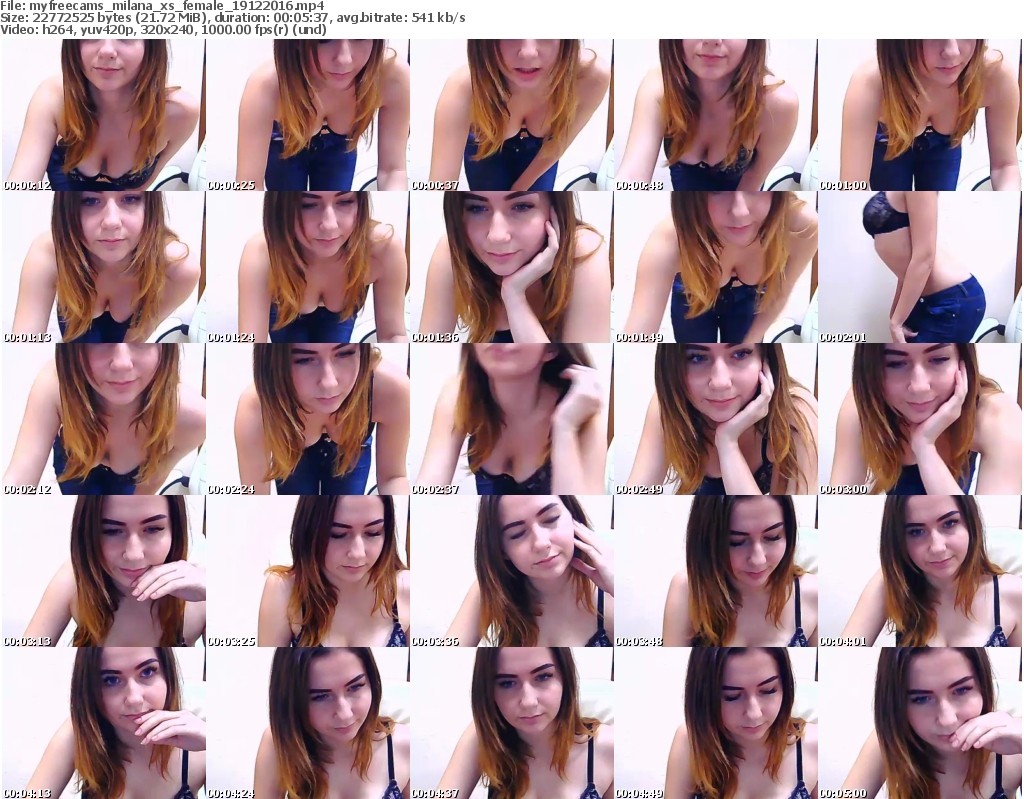Click the thumbnail at 00:04:01
Viewport: 1024px width, 799px height.
(919, 571)
